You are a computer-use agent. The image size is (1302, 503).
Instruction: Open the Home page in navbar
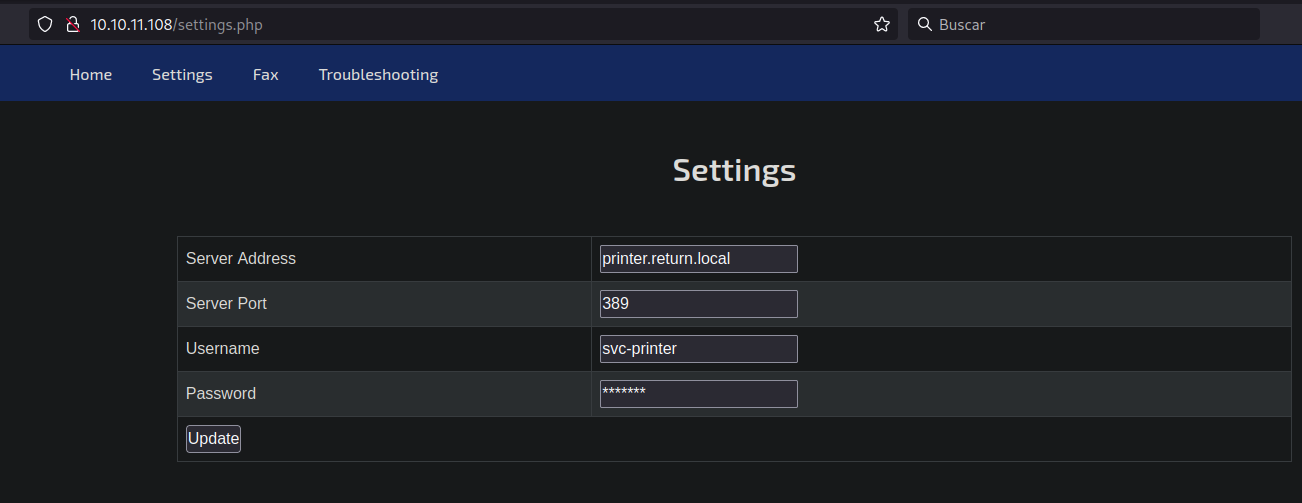(x=91, y=75)
